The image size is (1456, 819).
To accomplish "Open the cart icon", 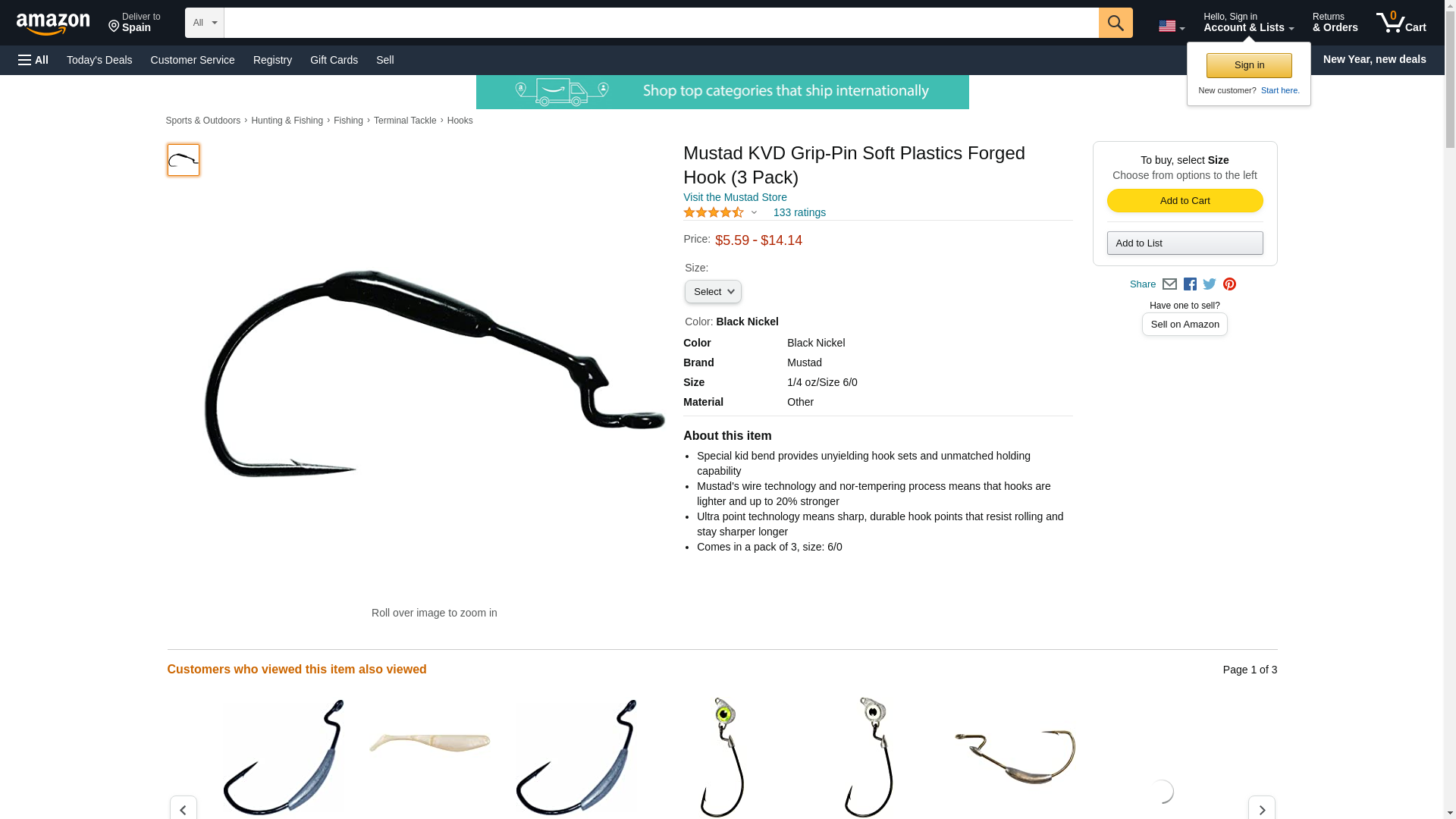I will 1401,22.
